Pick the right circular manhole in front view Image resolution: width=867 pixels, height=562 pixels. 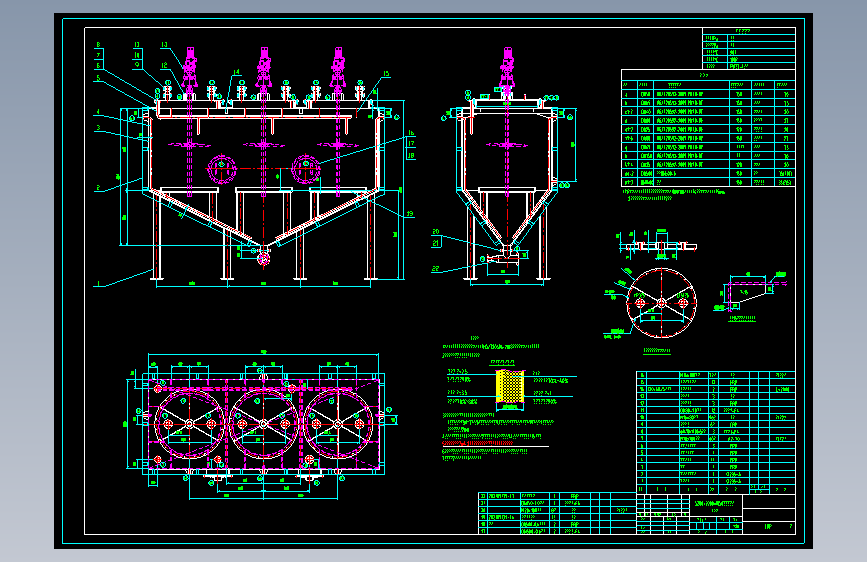click(306, 169)
